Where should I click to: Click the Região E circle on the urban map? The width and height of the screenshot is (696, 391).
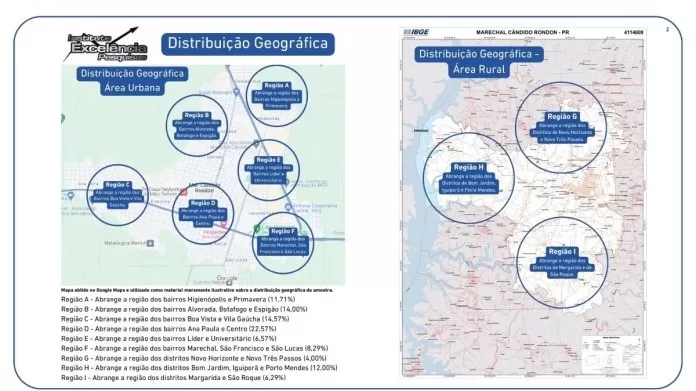click(269, 170)
